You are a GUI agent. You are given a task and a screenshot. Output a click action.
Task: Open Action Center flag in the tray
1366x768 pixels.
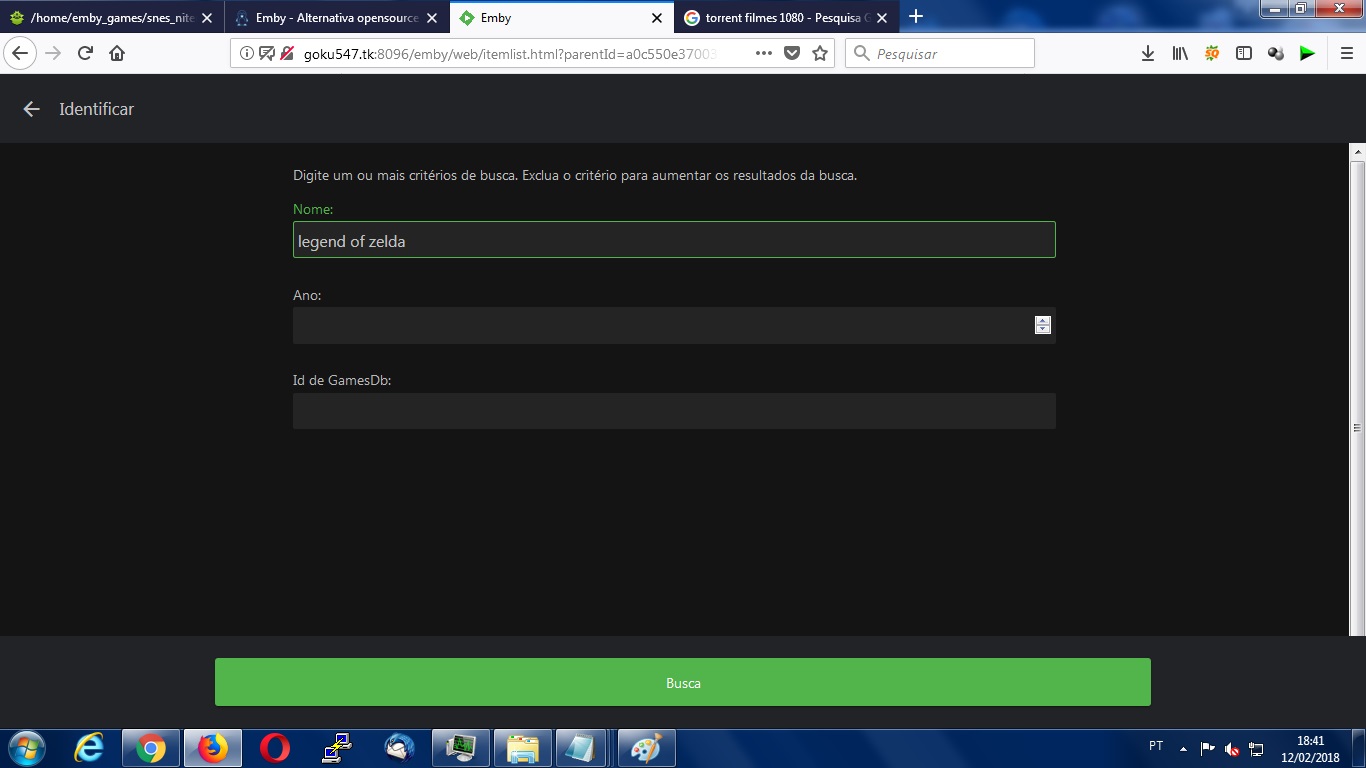pos(1208,749)
